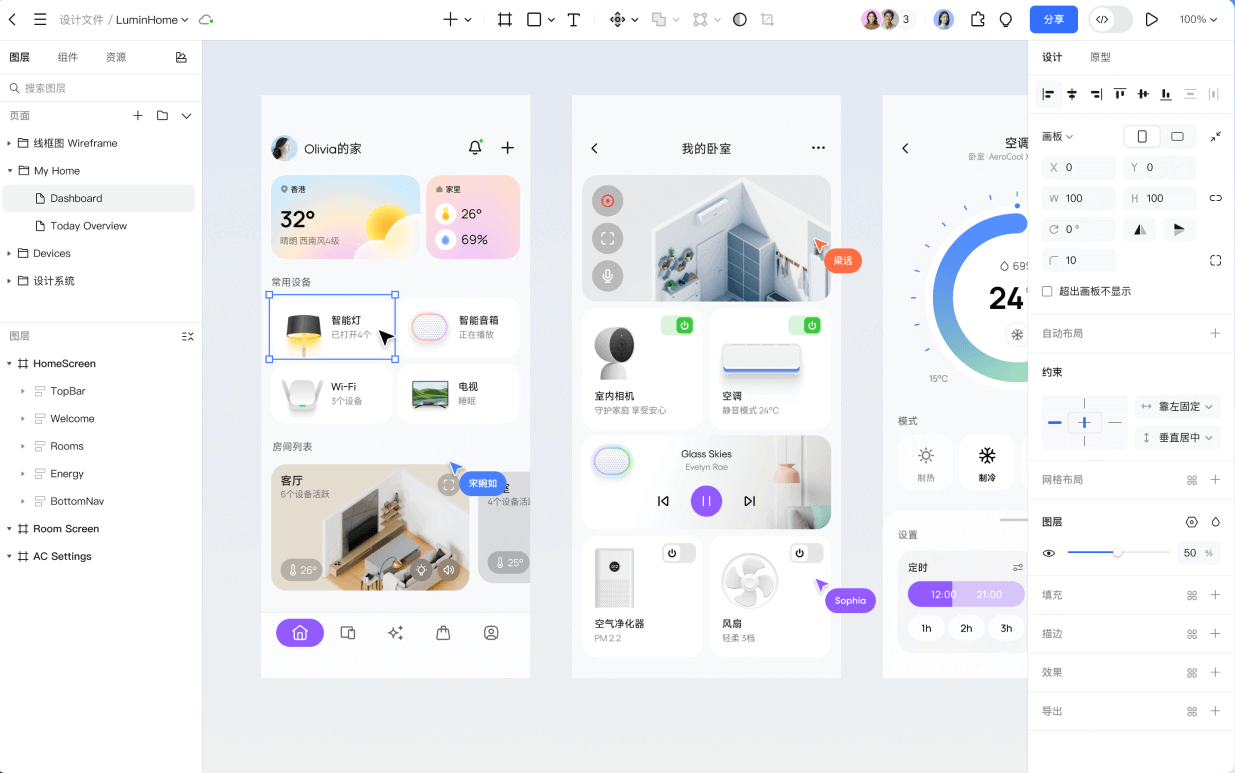
Task: Enable the 超出画板不显示 checkbox
Action: (1048, 290)
